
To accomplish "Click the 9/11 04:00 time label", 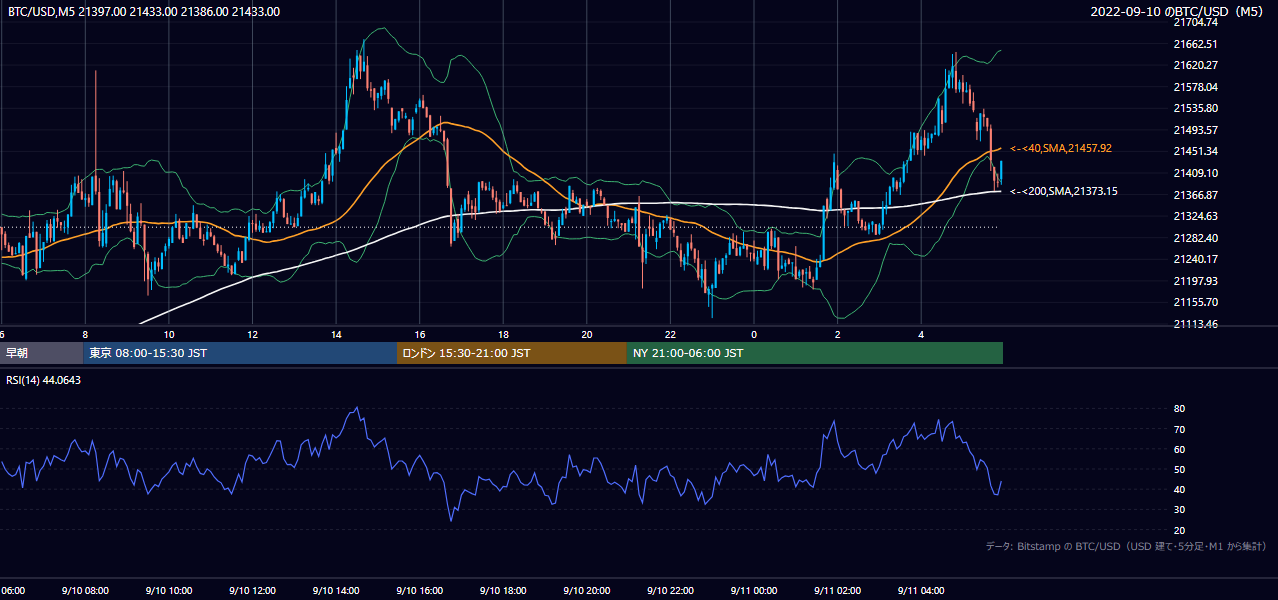I will pos(921,591).
